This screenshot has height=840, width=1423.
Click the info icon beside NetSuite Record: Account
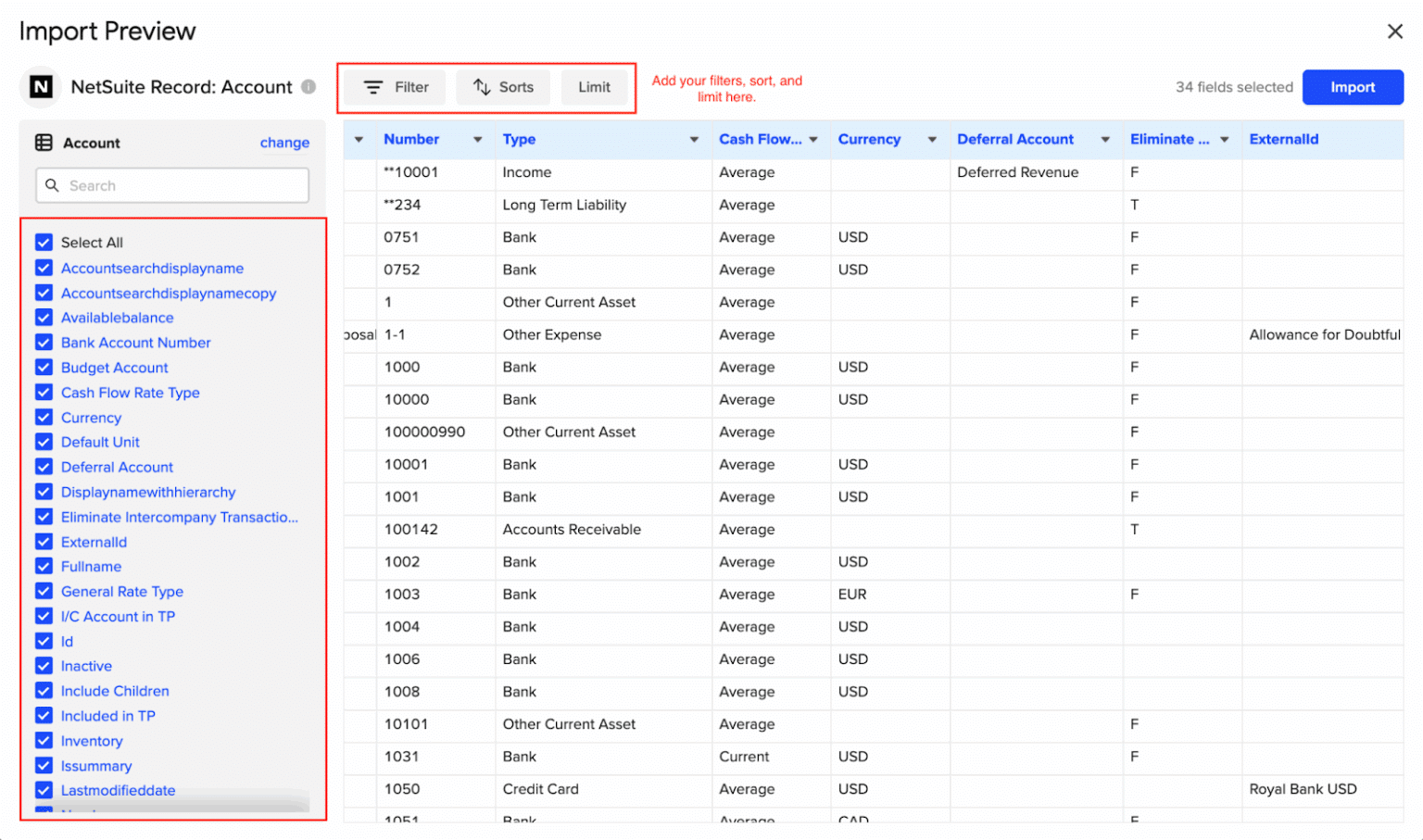(308, 86)
